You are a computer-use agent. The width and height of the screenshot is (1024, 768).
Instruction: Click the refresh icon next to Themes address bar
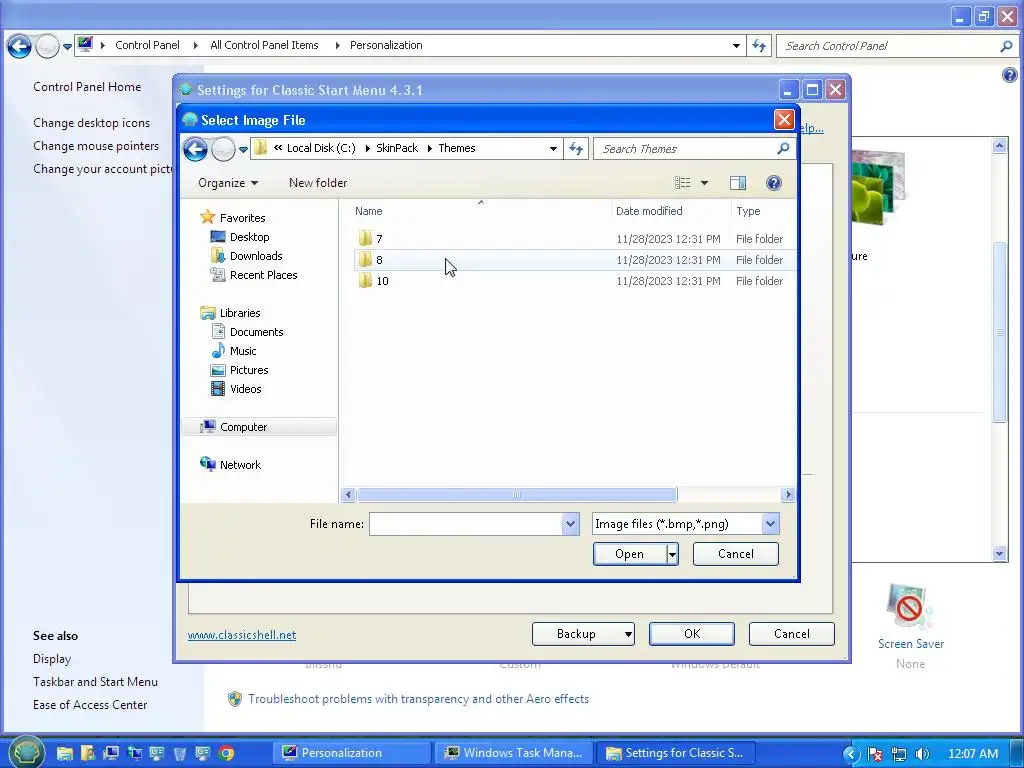(575, 148)
